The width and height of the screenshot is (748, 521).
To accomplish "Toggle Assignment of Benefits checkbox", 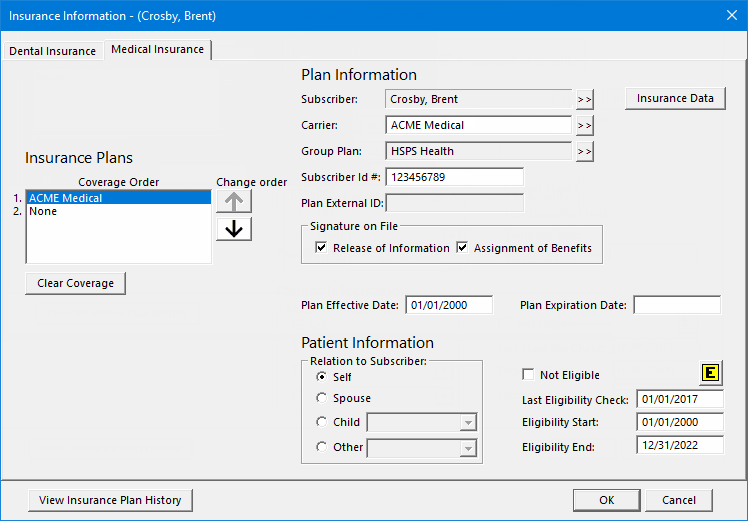I will point(463,248).
